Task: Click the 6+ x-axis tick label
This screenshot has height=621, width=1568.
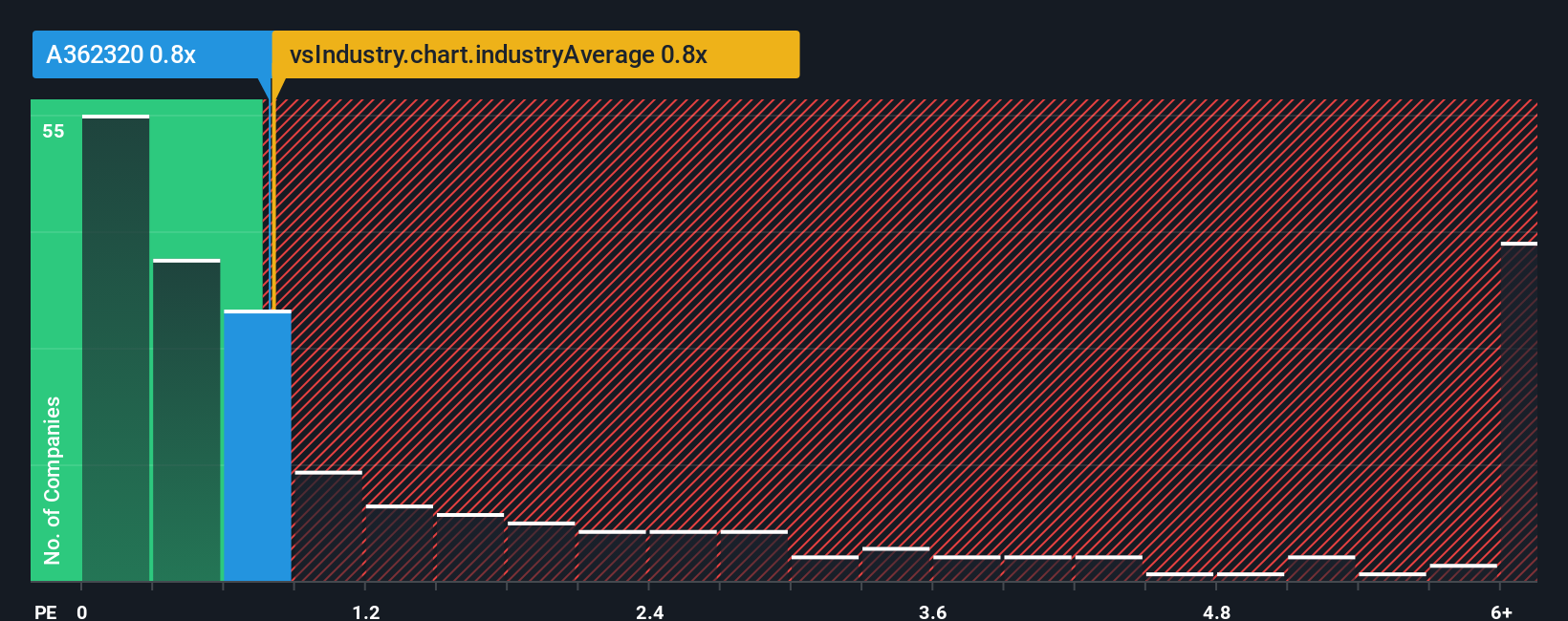Action: 1502,611
